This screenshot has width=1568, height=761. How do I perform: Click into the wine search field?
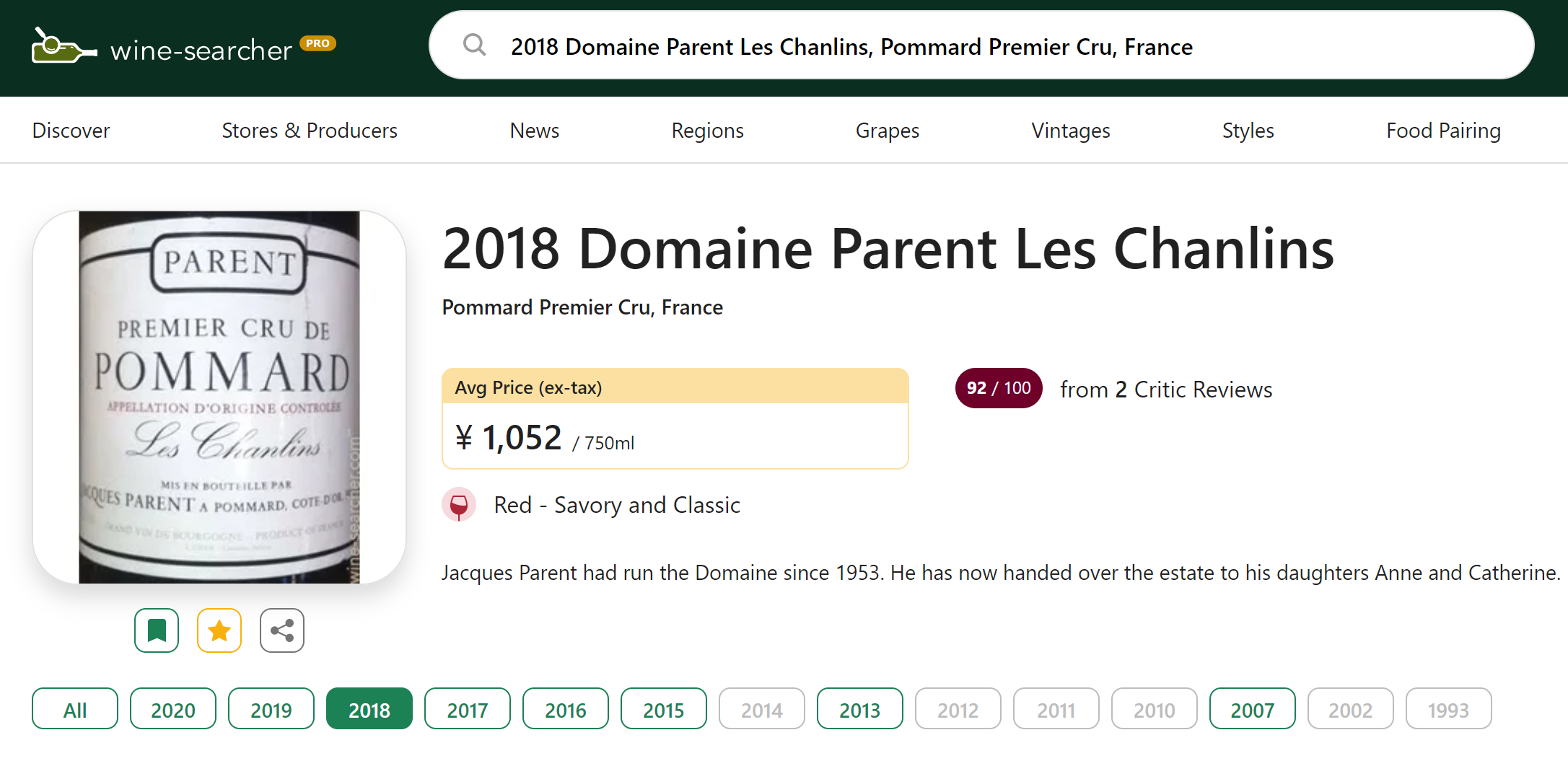click(x=981, y=45)
